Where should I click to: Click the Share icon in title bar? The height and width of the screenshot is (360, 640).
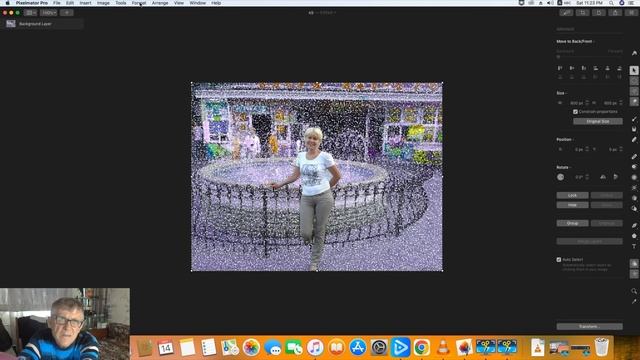pos(615,13)
